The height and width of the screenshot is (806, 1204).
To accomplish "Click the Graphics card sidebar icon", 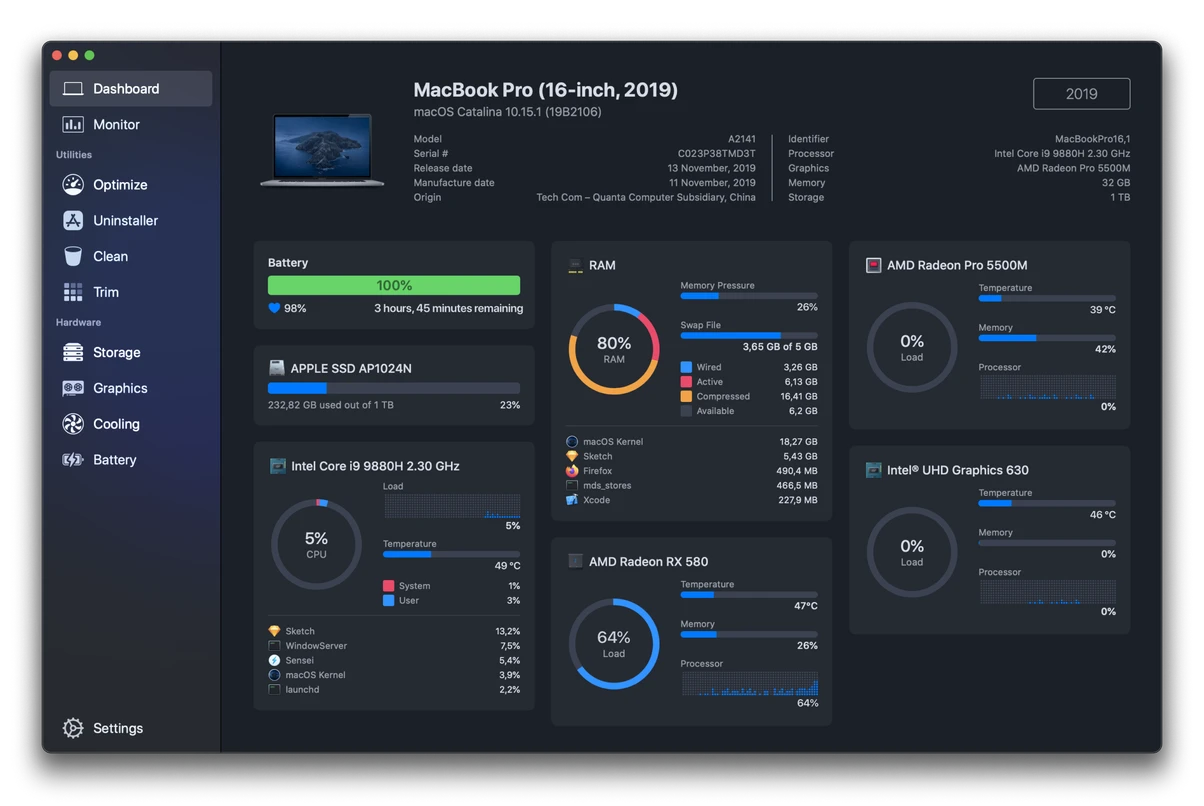I will click(x=73, y=389).
